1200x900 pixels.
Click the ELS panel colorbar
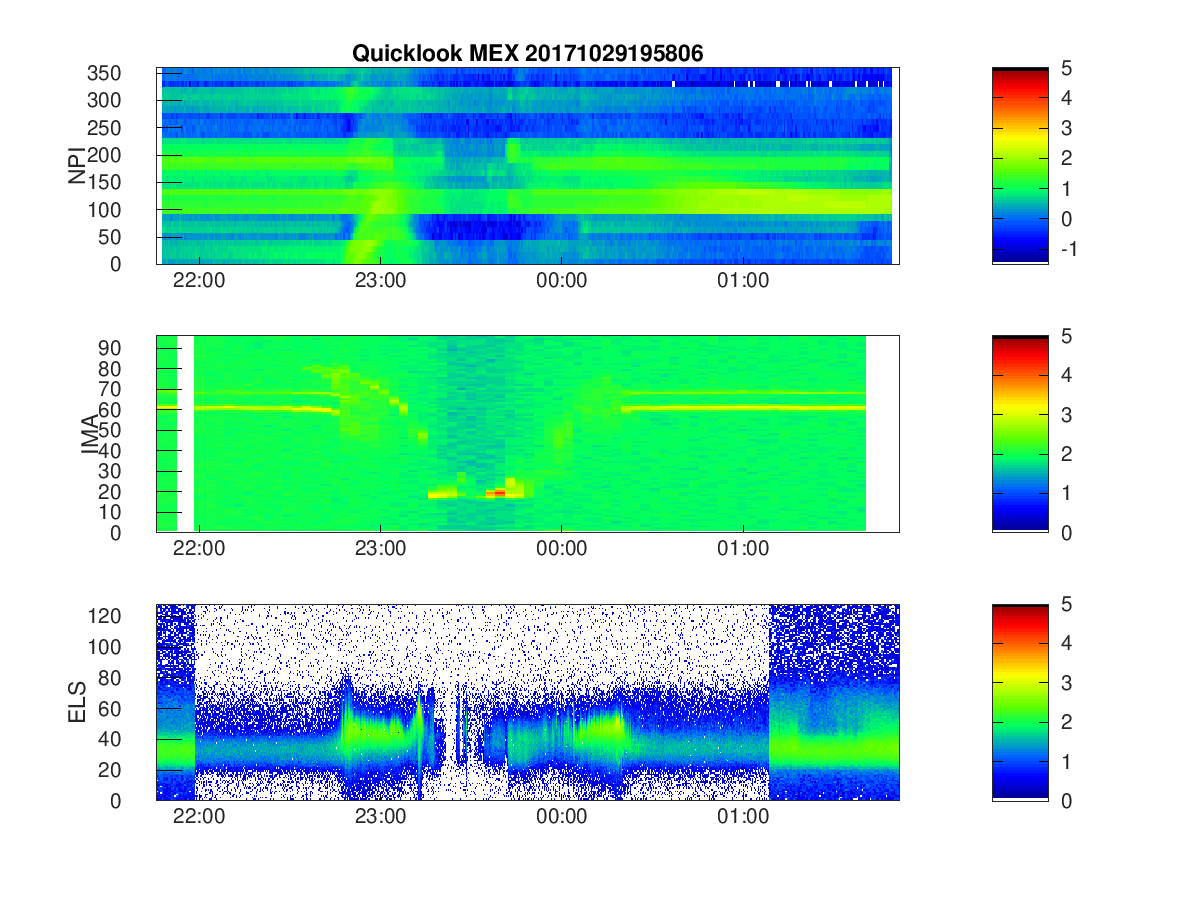coord(1020,702)
